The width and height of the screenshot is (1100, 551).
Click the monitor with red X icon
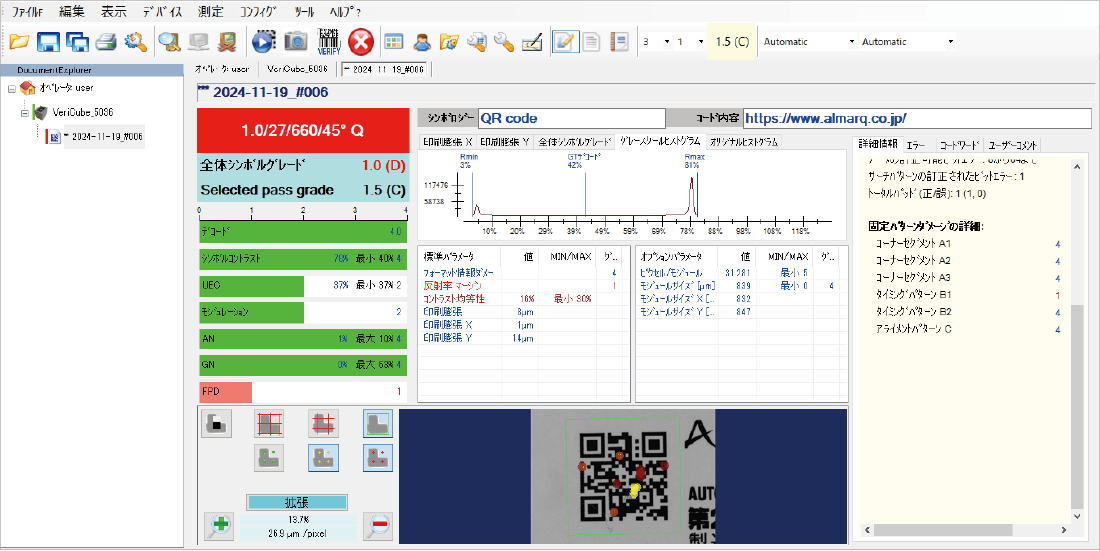[x=227, y=42]
